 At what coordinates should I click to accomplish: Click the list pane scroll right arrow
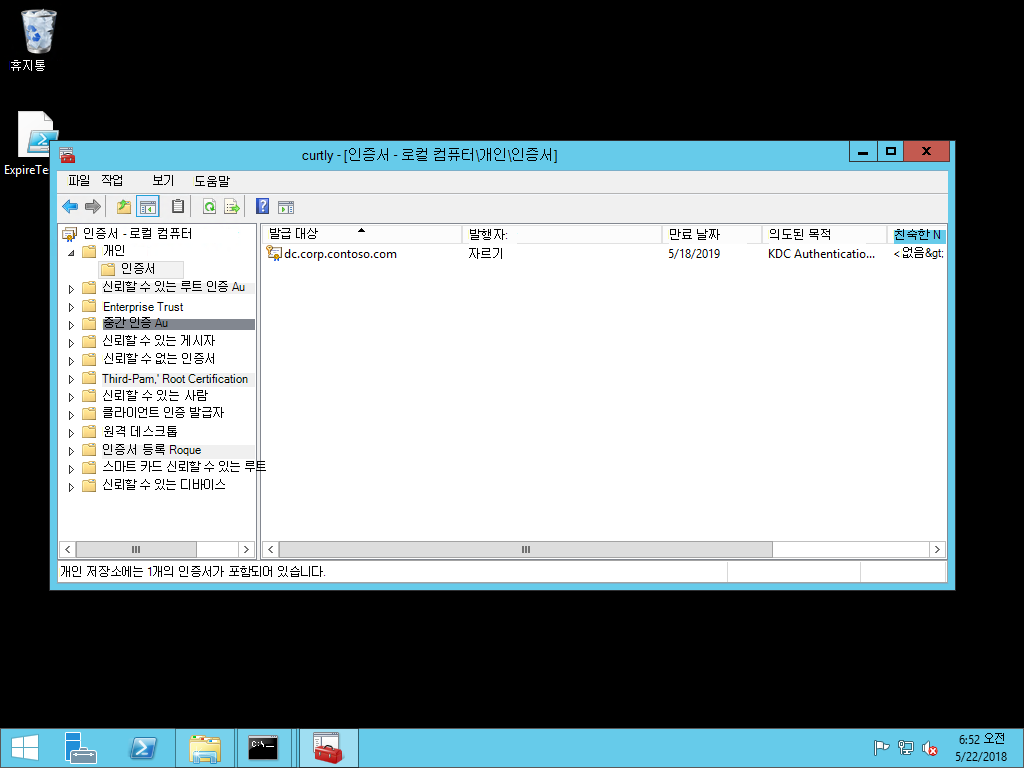[937, 549]
